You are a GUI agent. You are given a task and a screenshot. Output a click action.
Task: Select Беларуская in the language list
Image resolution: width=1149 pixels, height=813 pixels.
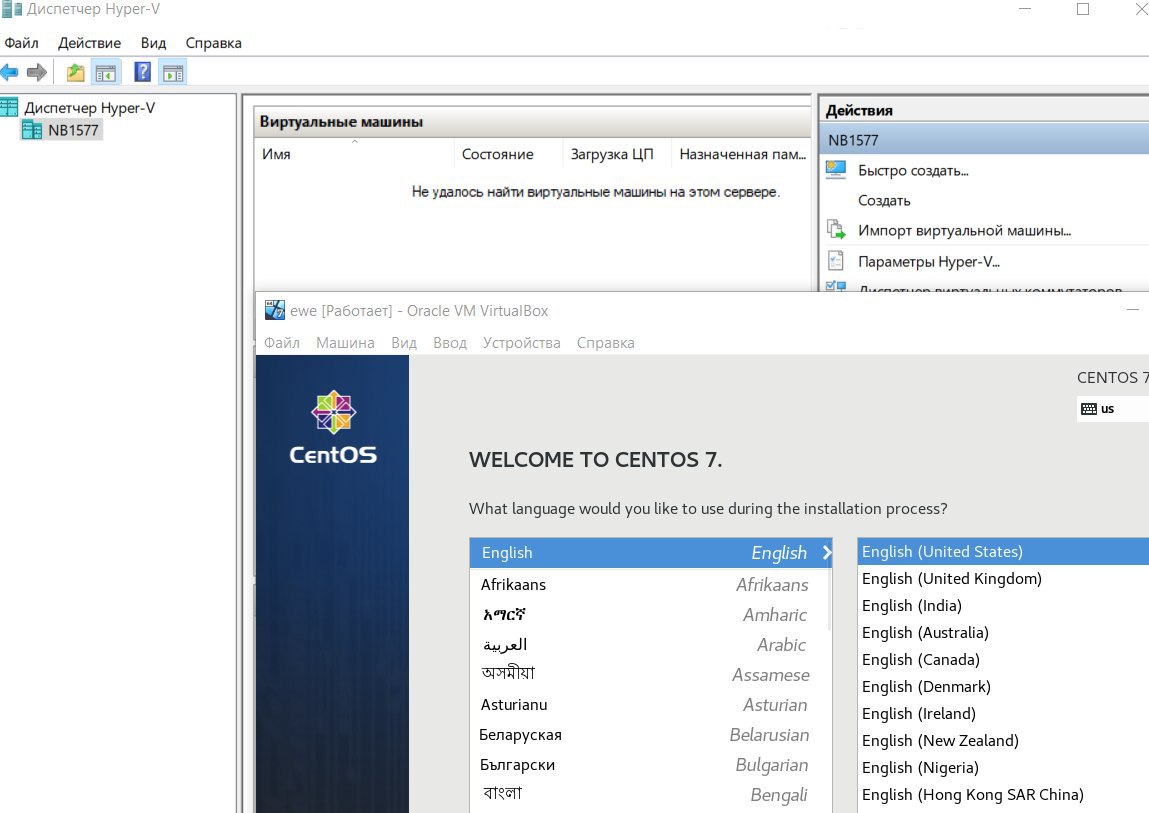(649, 735)
